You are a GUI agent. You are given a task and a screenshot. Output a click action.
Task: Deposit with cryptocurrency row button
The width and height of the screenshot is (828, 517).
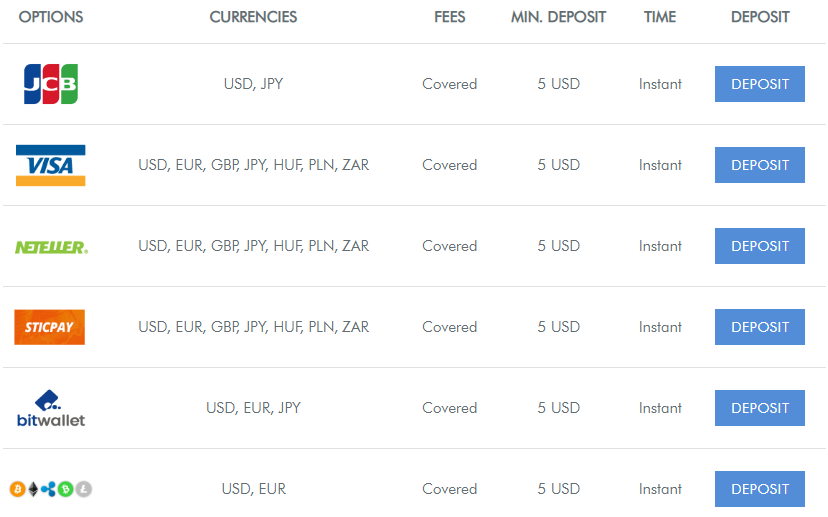759,489
